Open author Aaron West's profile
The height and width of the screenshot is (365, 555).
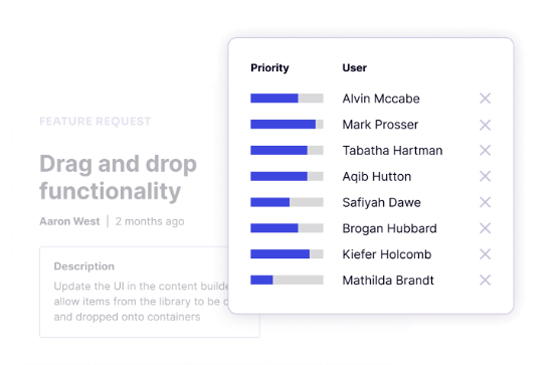pyautogui.click(x=69, y=221)
